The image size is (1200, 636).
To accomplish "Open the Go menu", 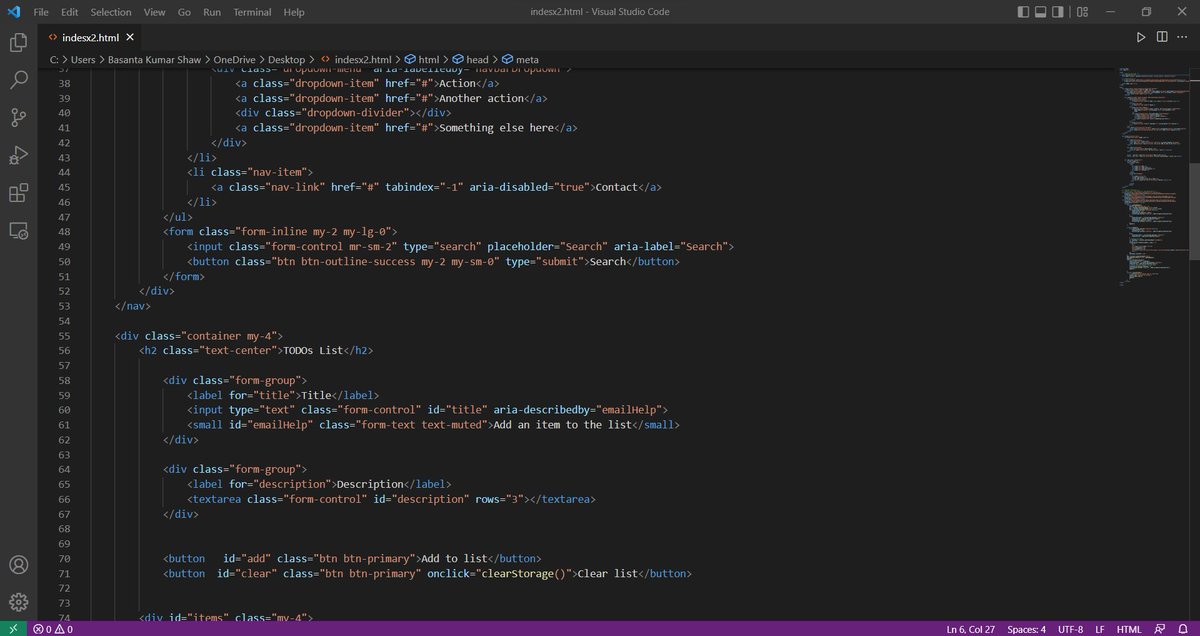I will click(184, 12).
